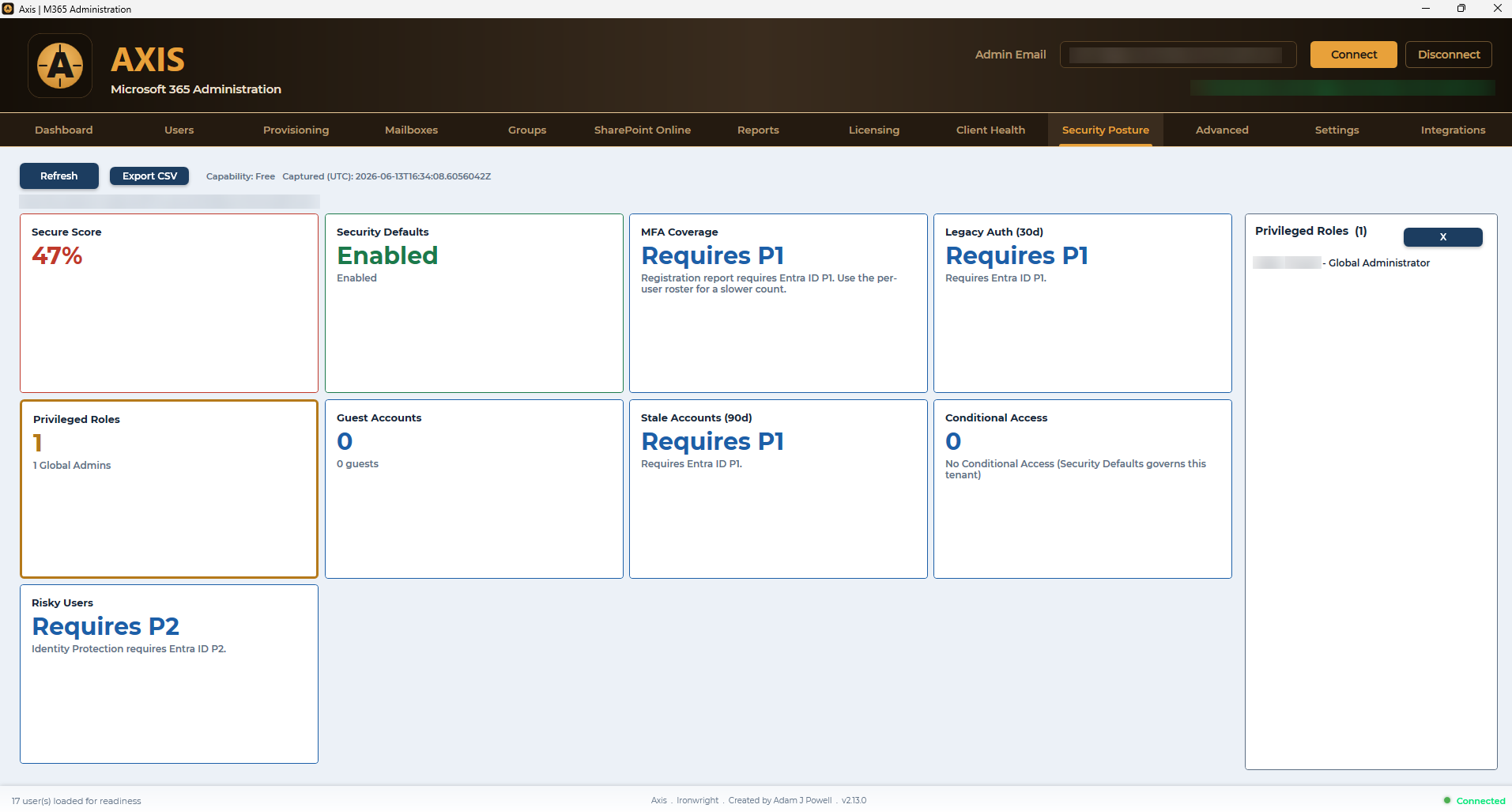The height and width of the screenshot is (812, 1512).
Task: Open the Licensing tab
Action: 874,130
